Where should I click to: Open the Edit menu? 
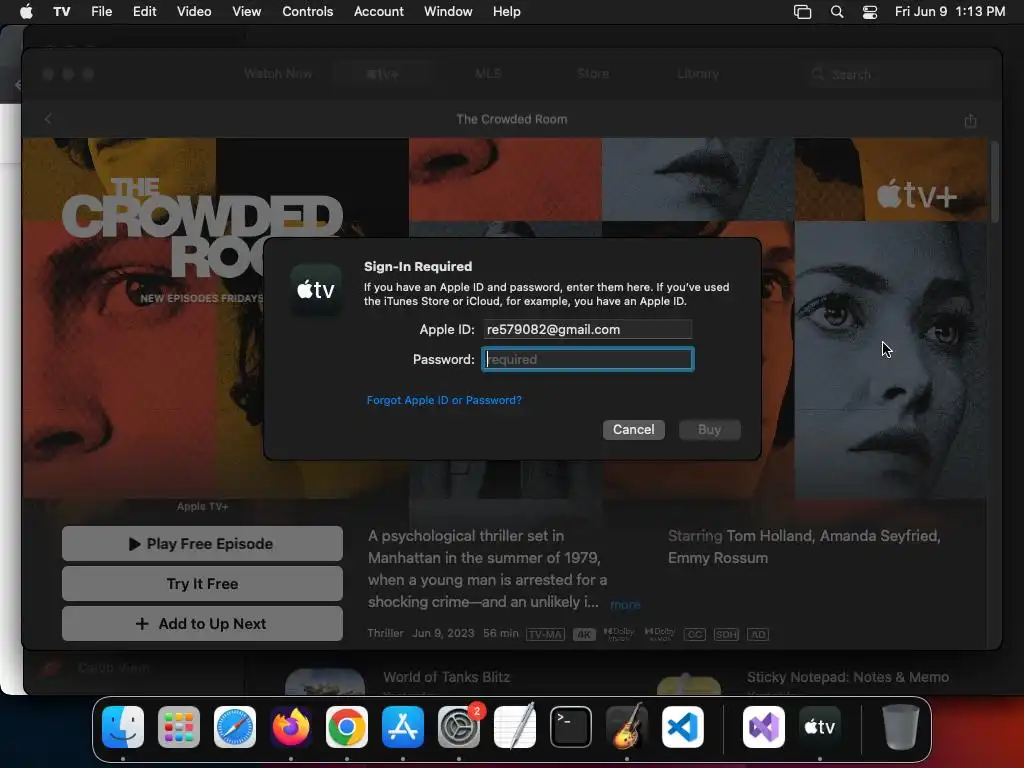pos(144,11)
